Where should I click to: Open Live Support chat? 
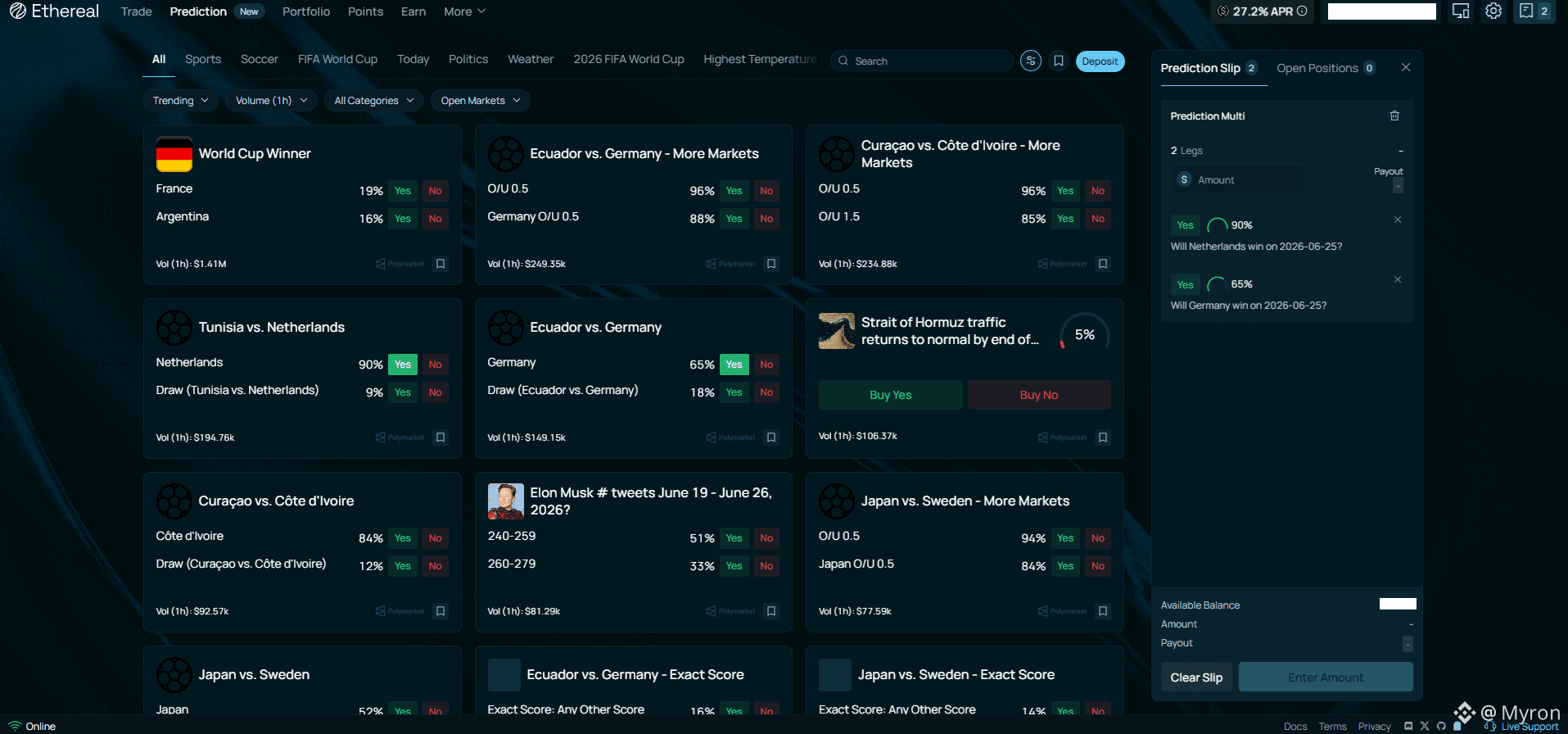(x=1522, y=727)
